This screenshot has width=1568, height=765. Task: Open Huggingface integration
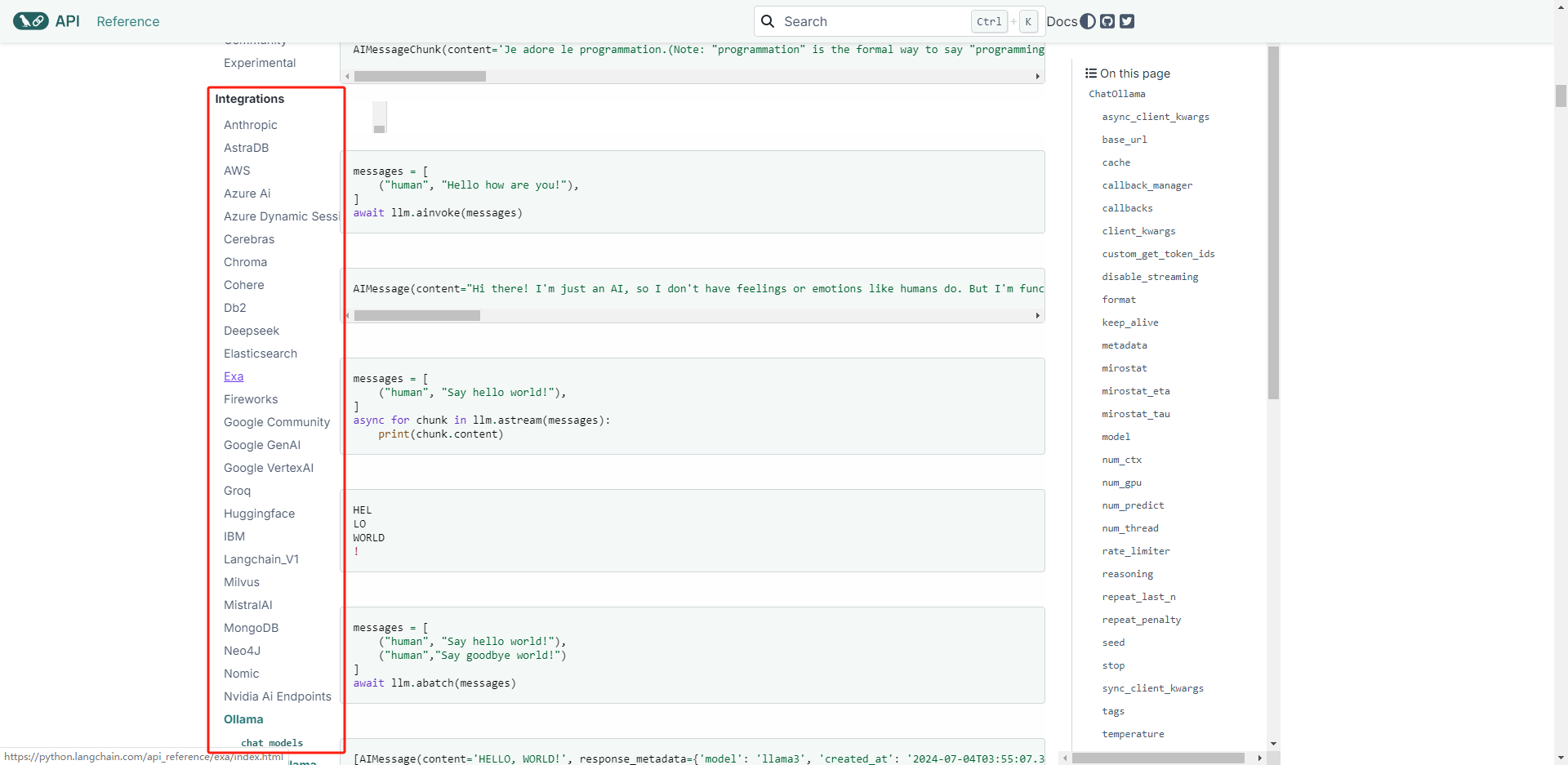tap(260, 514)
